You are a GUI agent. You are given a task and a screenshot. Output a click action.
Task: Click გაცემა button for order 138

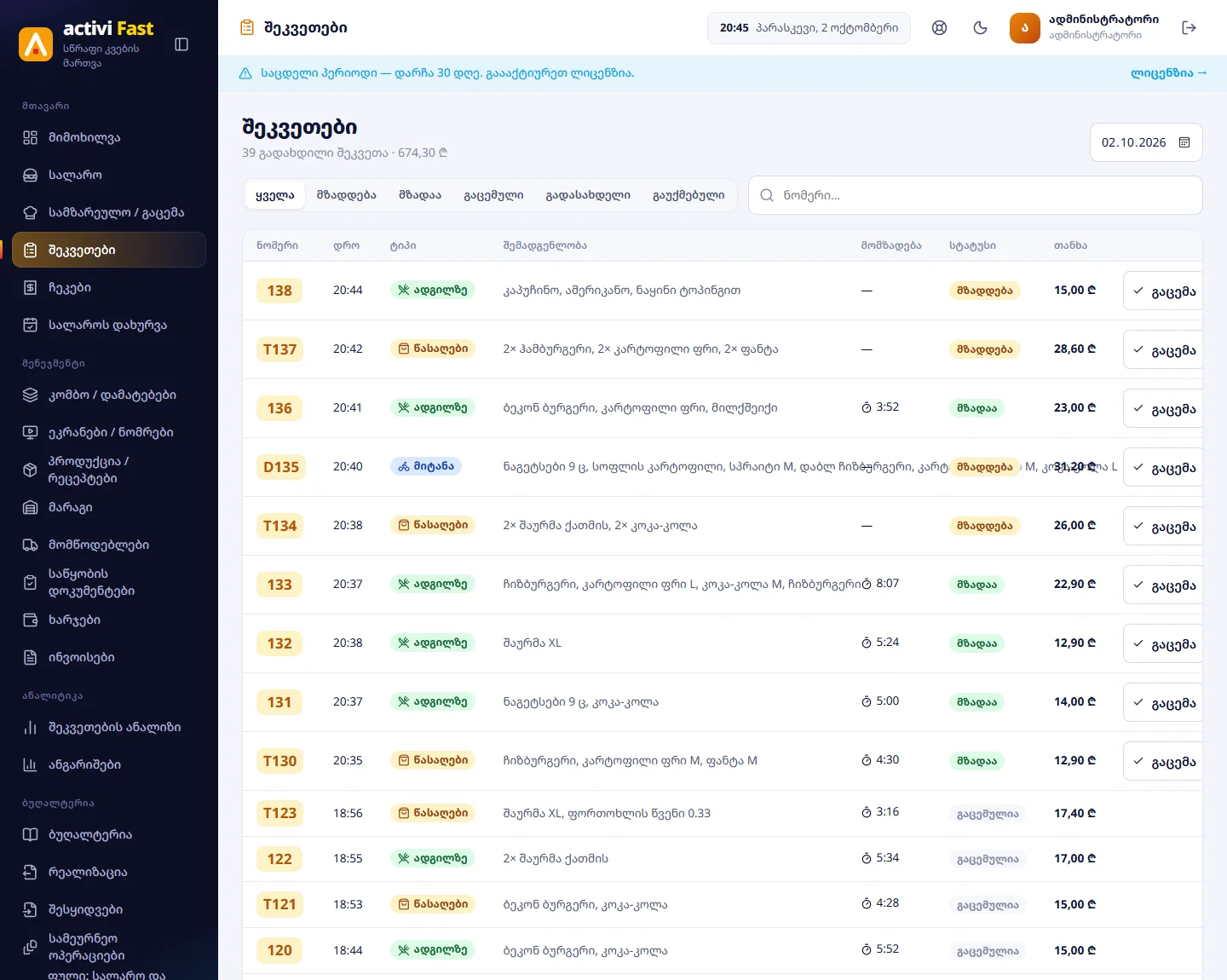[x=1163, y=291]
